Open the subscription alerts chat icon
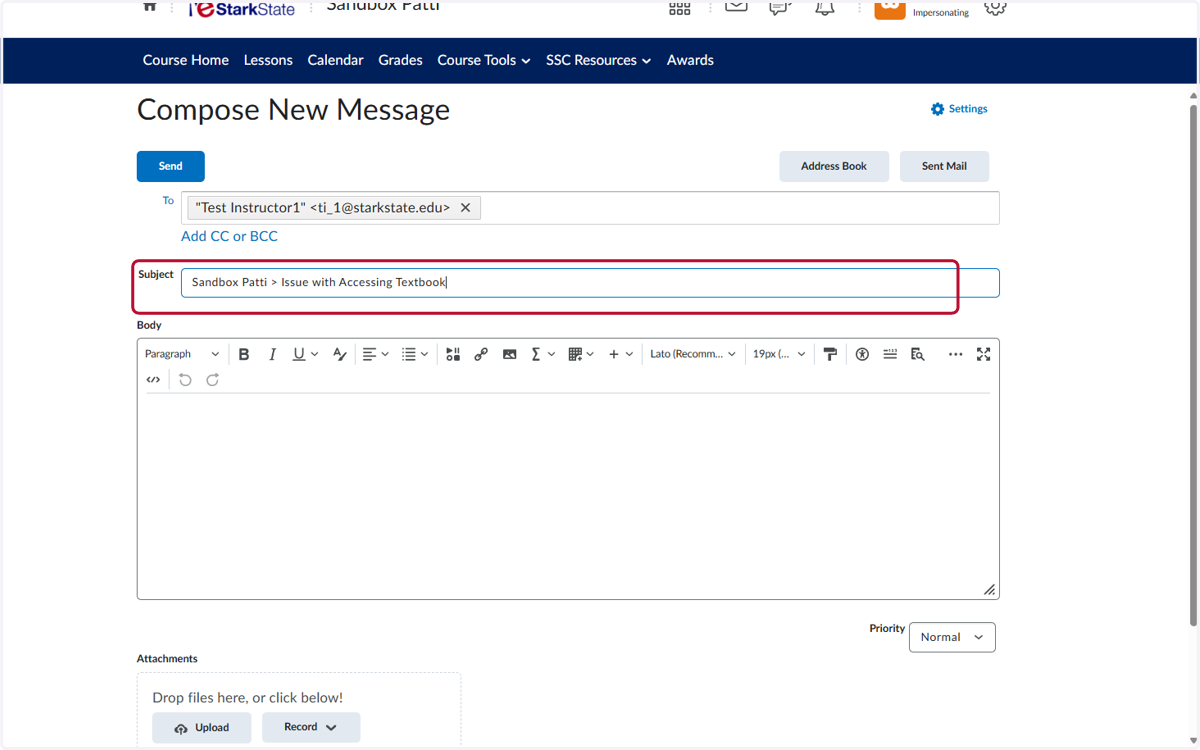The height and width of the screenshot is (750, 1200). (x=780, y=7)
